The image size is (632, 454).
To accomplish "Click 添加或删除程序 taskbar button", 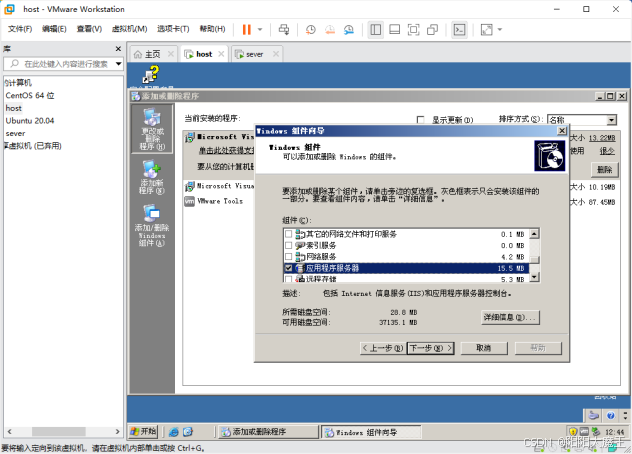I will [x=267, y=432].
